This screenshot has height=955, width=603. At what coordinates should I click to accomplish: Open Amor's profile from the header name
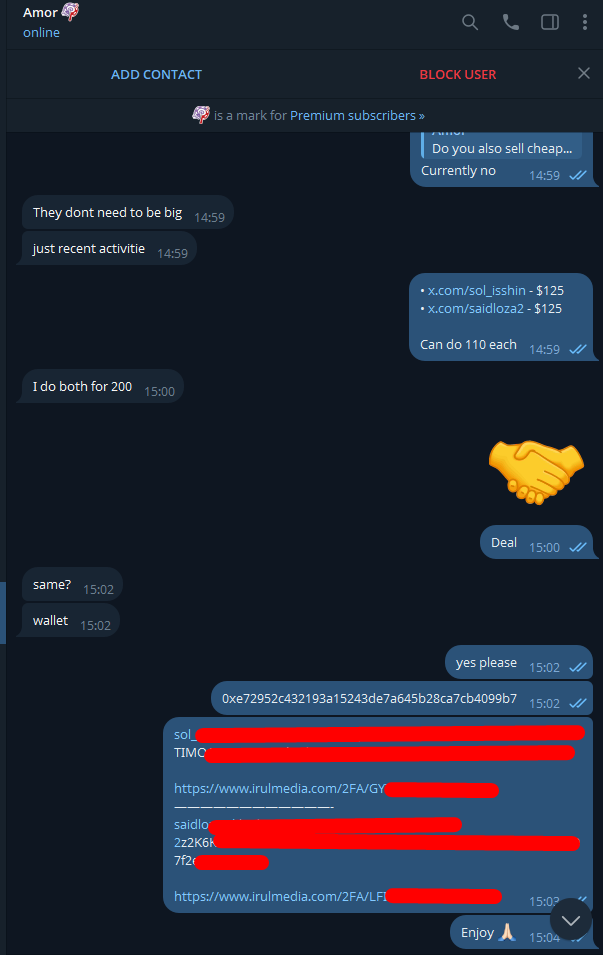[40, 13]
